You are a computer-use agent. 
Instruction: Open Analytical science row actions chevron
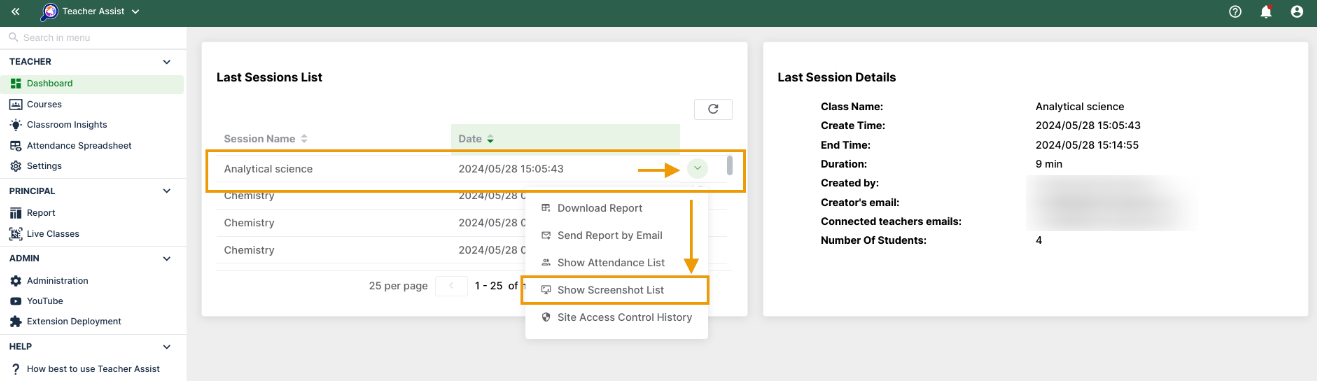coord(697,169)
